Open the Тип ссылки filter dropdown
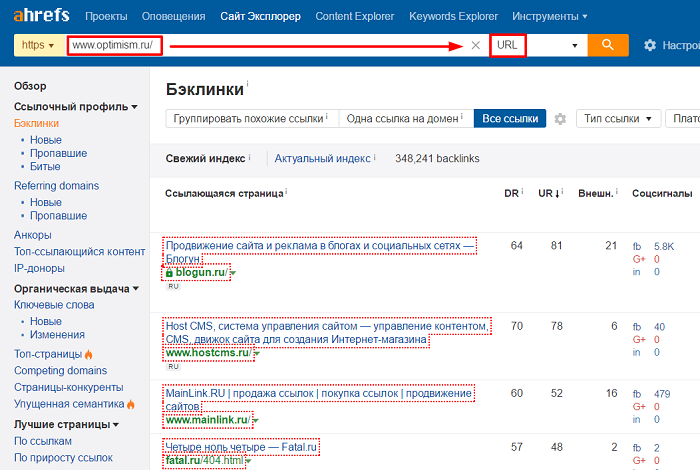 click(618, 119)
